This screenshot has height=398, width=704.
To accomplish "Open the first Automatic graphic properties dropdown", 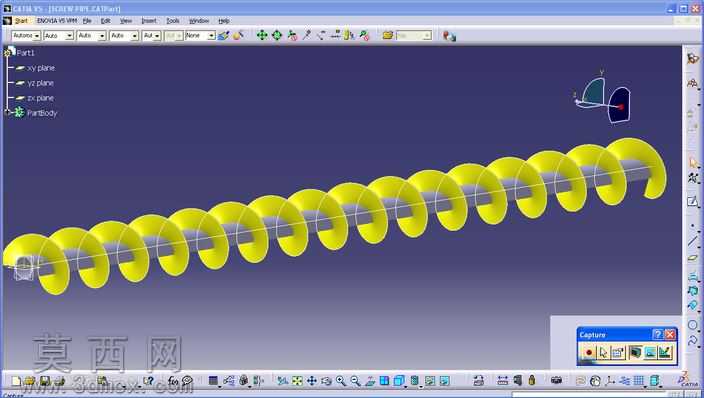I will 26,35.
